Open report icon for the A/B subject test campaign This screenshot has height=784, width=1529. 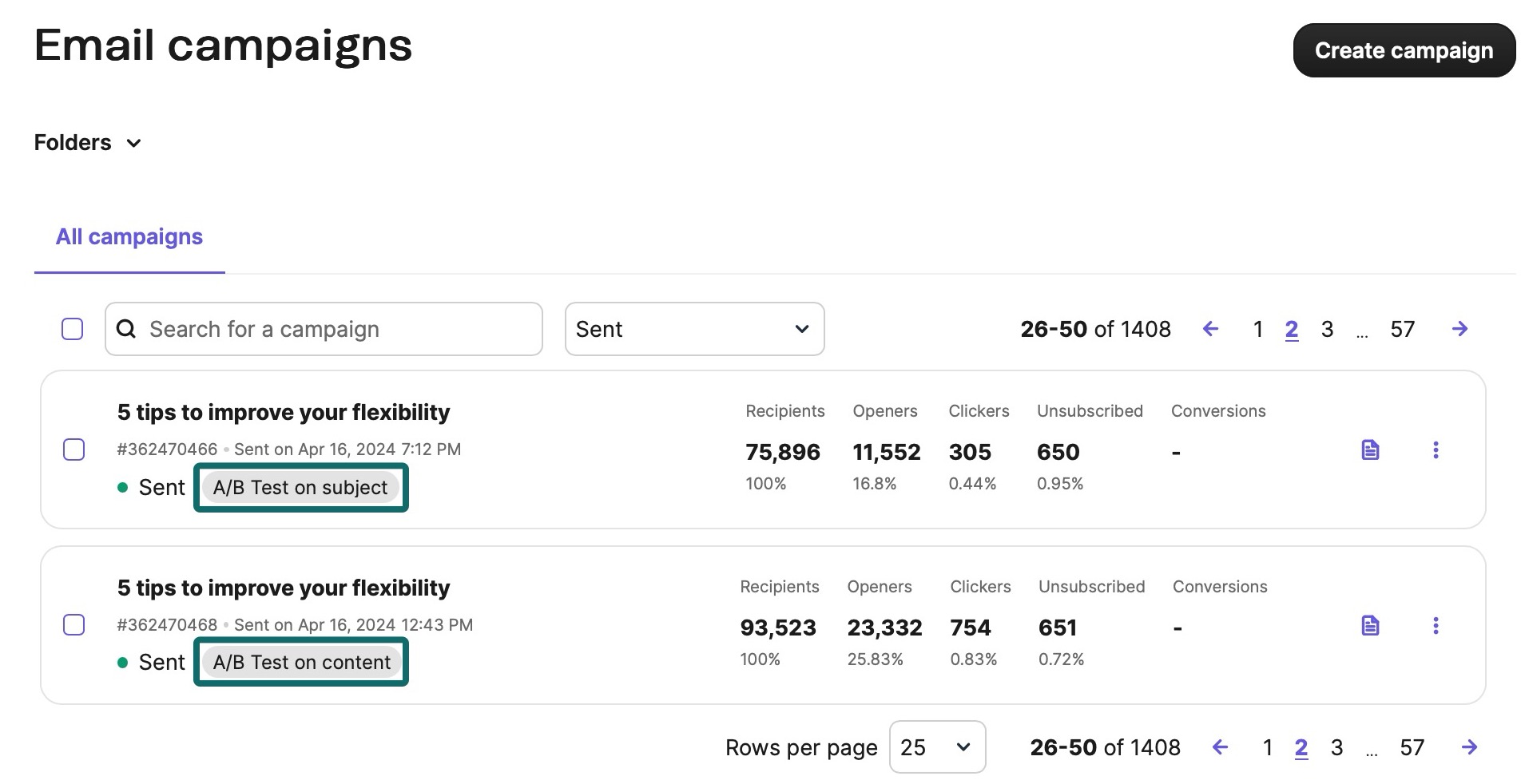click(1369, 450)
